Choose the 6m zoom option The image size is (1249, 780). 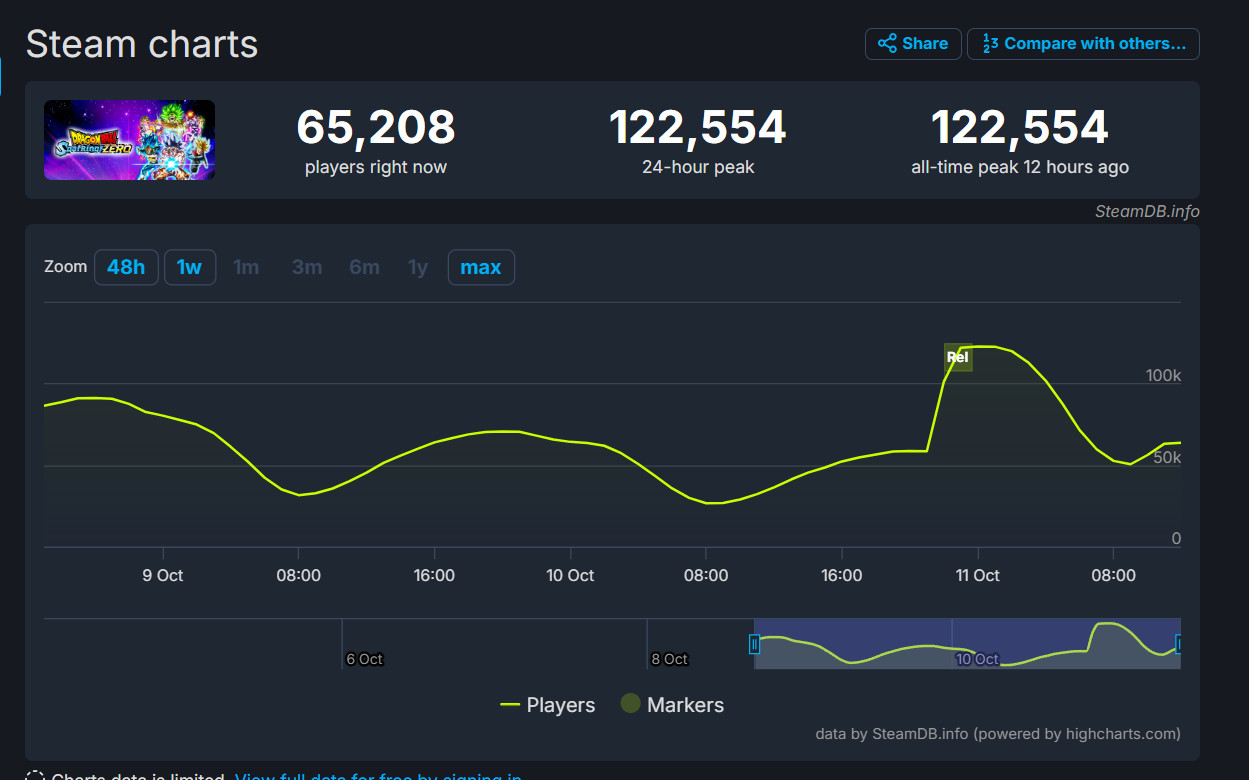[365, 267]
